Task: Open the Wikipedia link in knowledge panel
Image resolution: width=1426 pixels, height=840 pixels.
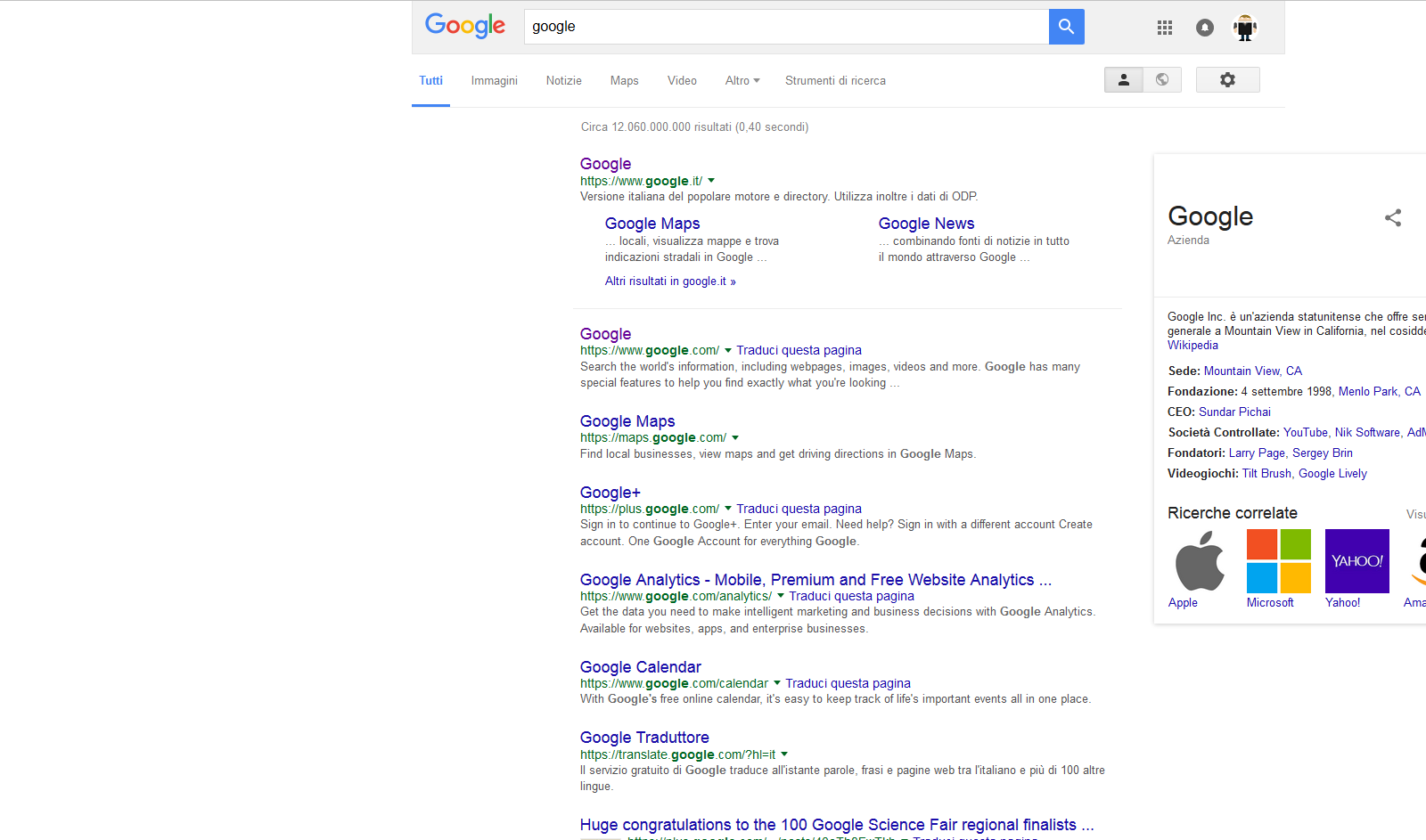Action: coord(1192,346)
